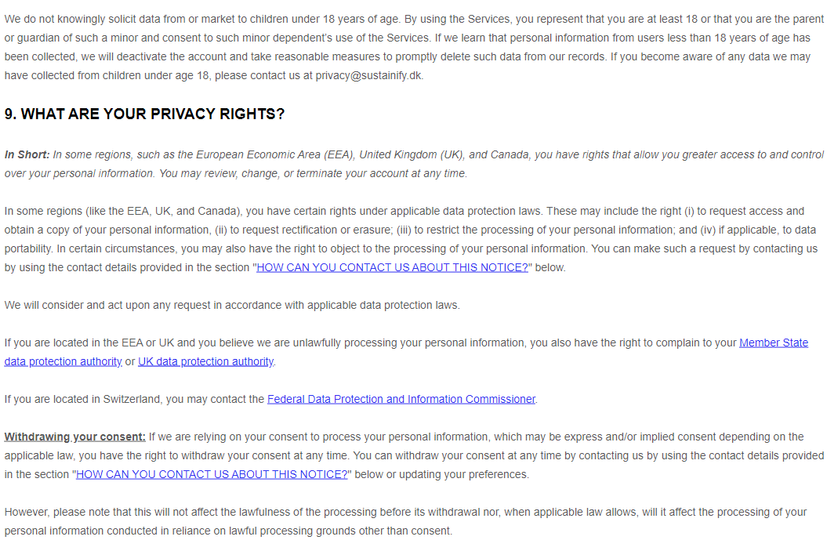Click paragraph starting "However, please note"

(x=406, y=521)
